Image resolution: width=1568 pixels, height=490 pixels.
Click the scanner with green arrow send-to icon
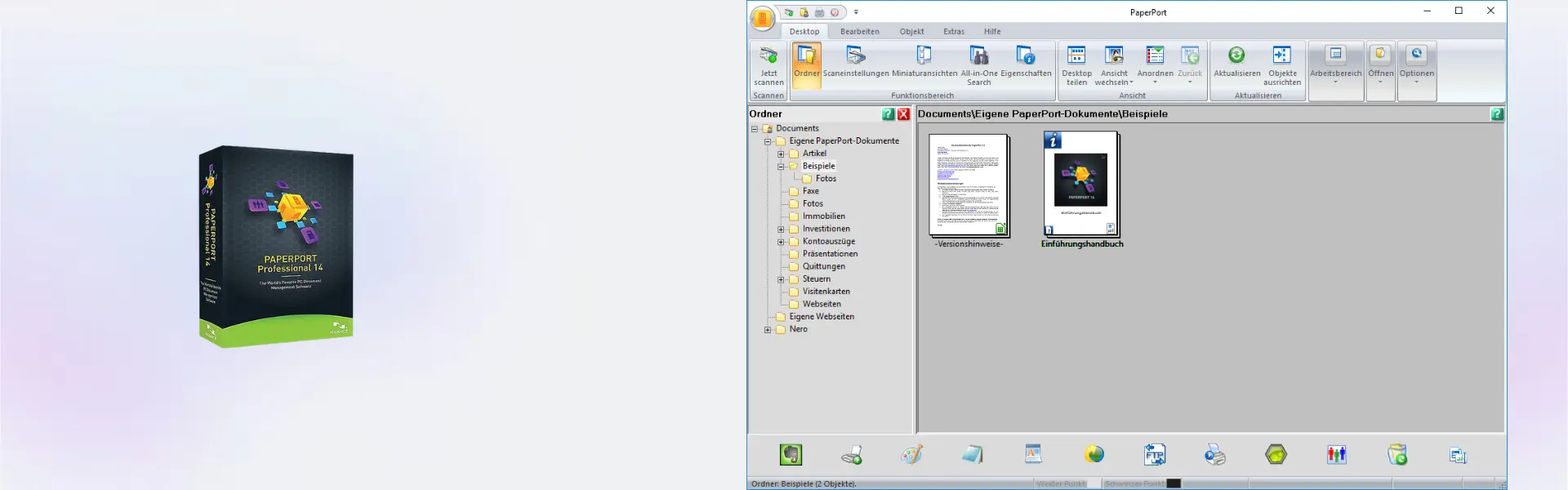(852, 455)
